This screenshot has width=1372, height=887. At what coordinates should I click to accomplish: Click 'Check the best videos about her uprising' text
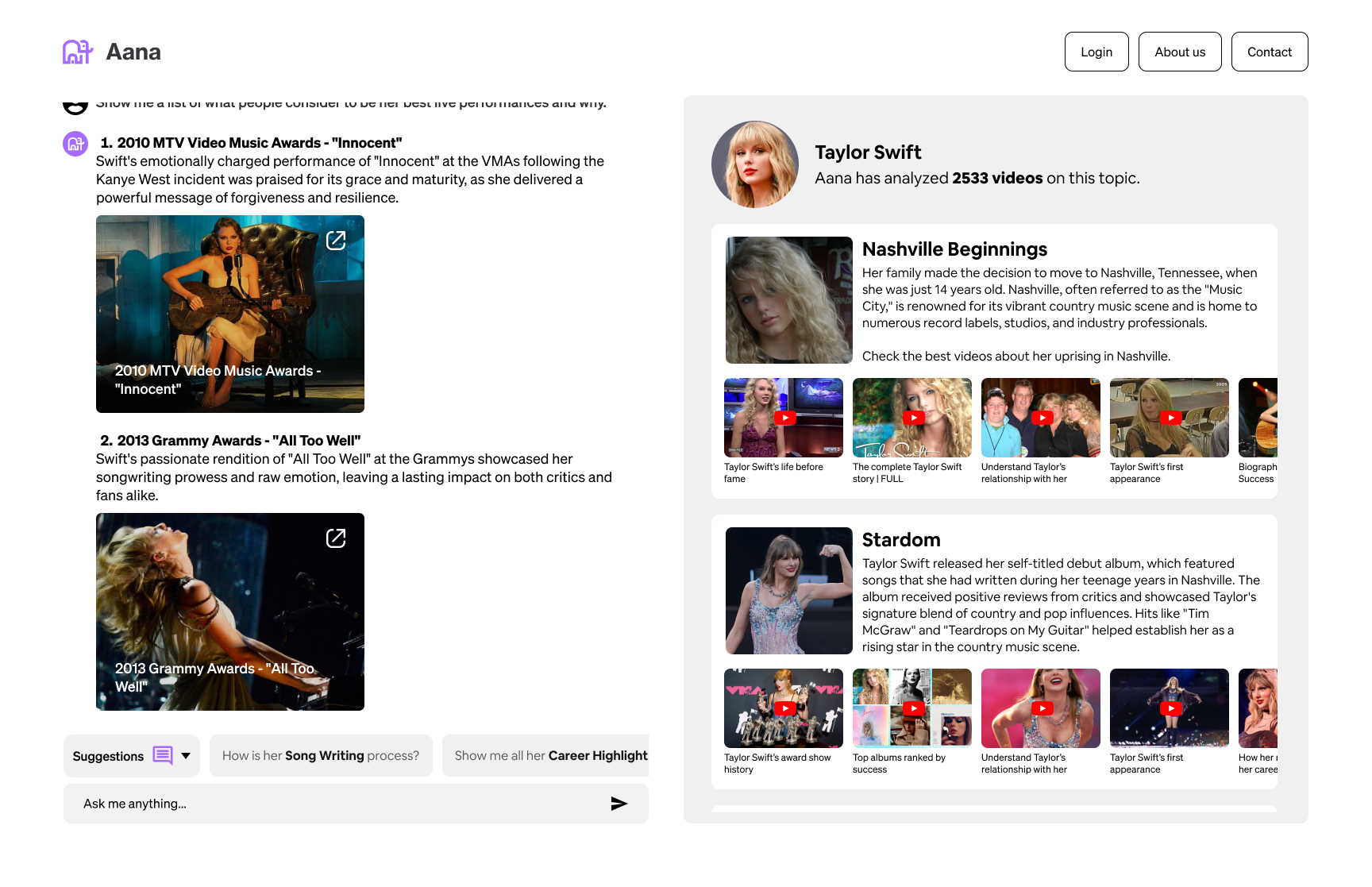pyautogui.click(x=1016, y=356)
